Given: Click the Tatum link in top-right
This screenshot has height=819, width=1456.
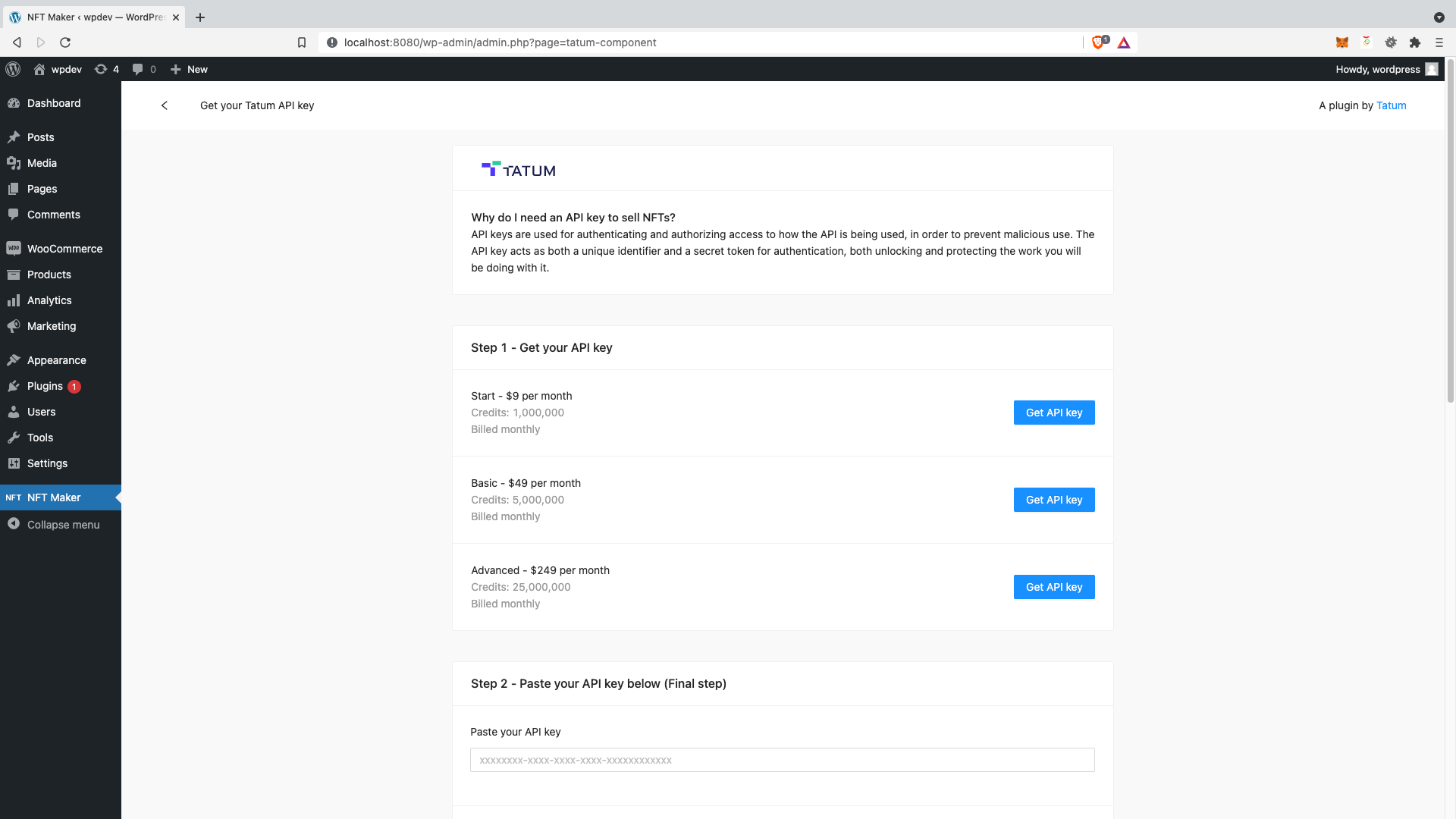Looking at the screenshot, I should tap(1391, 105).
